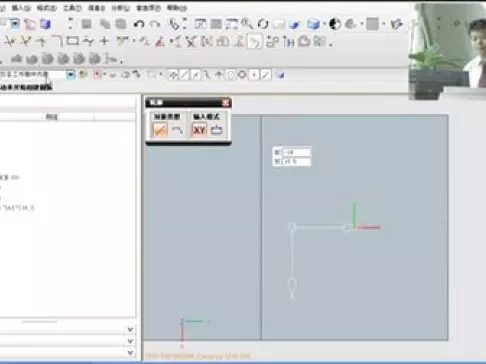This screenshot has width=486, height=364.
Task: Click the highlighted Profile curve tool icon
Action: coord(255,42)
